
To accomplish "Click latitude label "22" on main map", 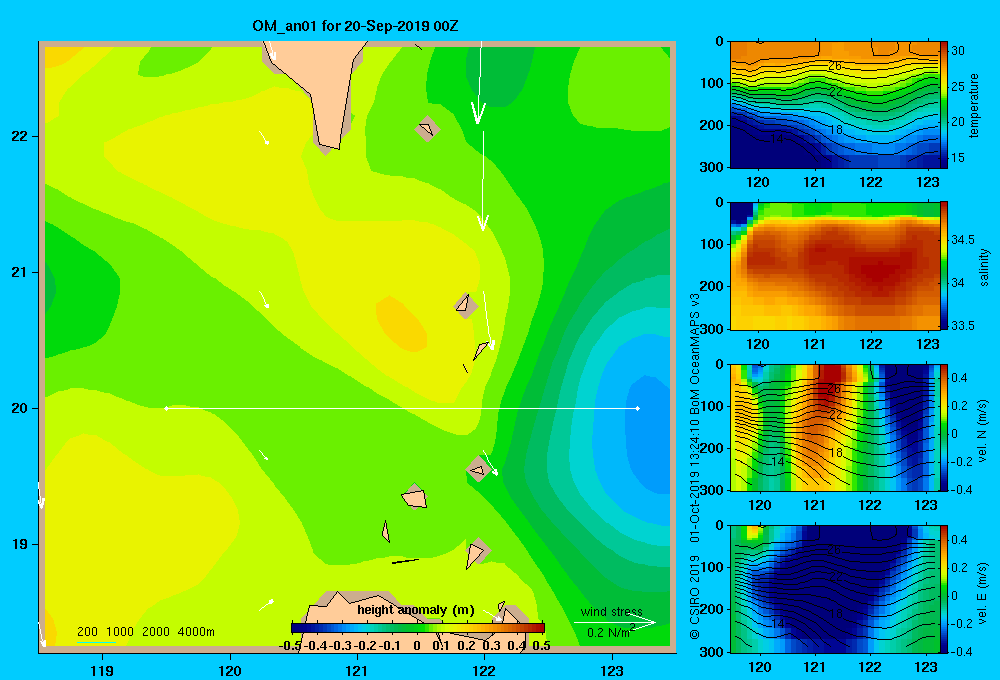I will pos(20,137).
